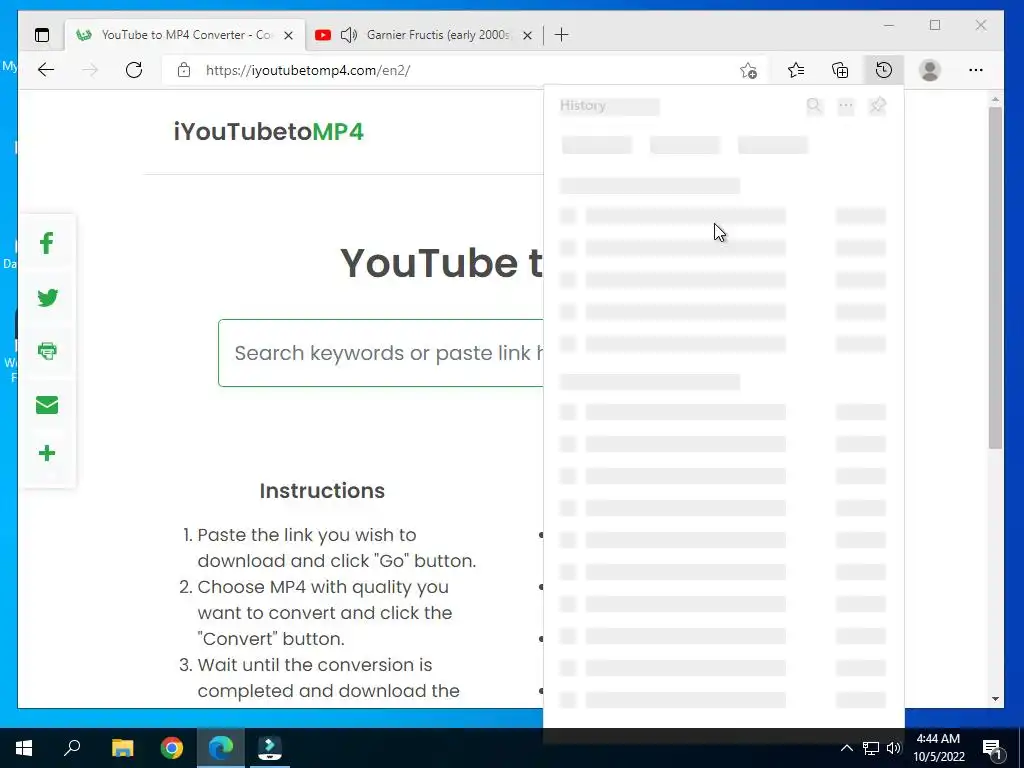The height and width of the screenshot is (768, 1024).
Task: Share the page by email
Action: pyautogui.click(x=47, y=405)
